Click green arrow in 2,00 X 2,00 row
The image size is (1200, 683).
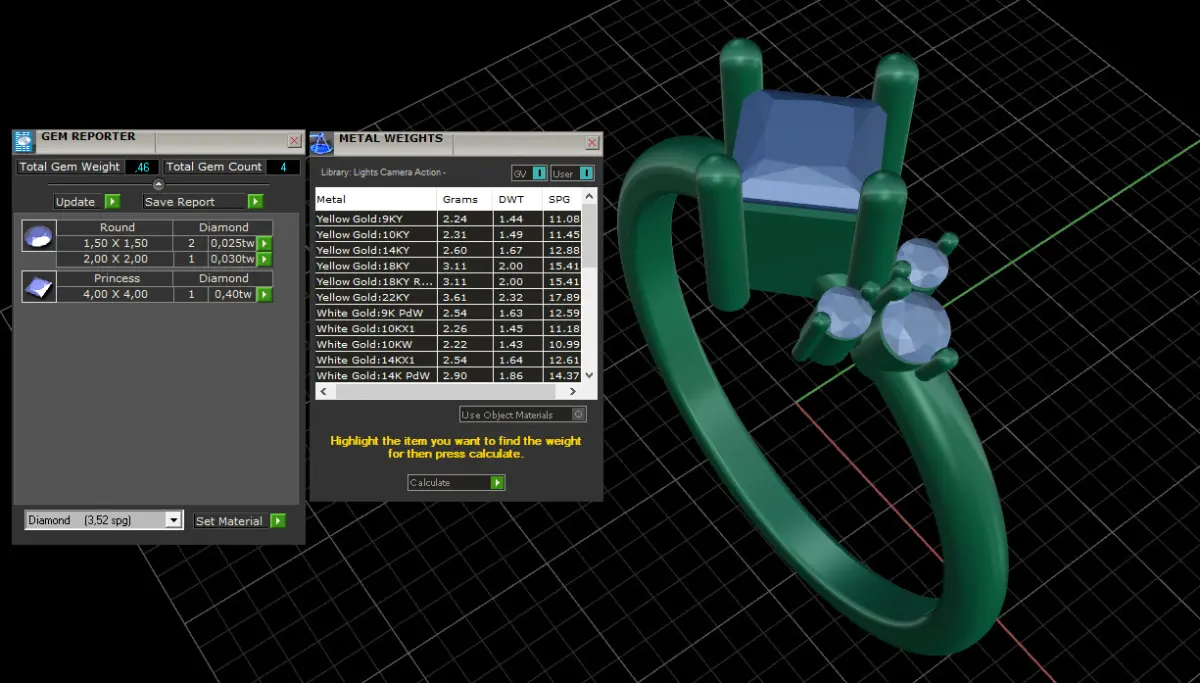click(265, 259)
